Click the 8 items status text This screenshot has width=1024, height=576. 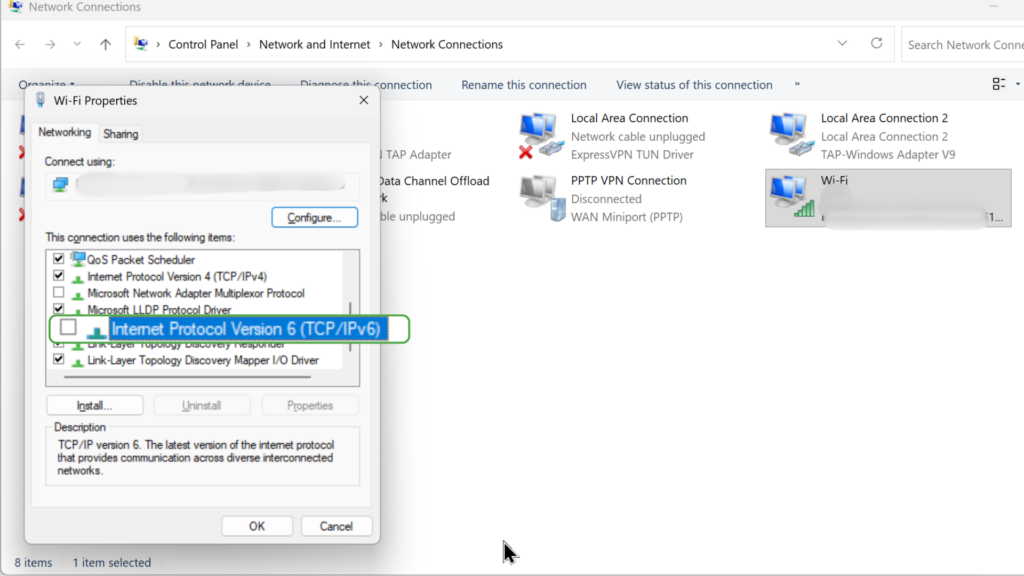pyautogui.click(x=33, y=562)
